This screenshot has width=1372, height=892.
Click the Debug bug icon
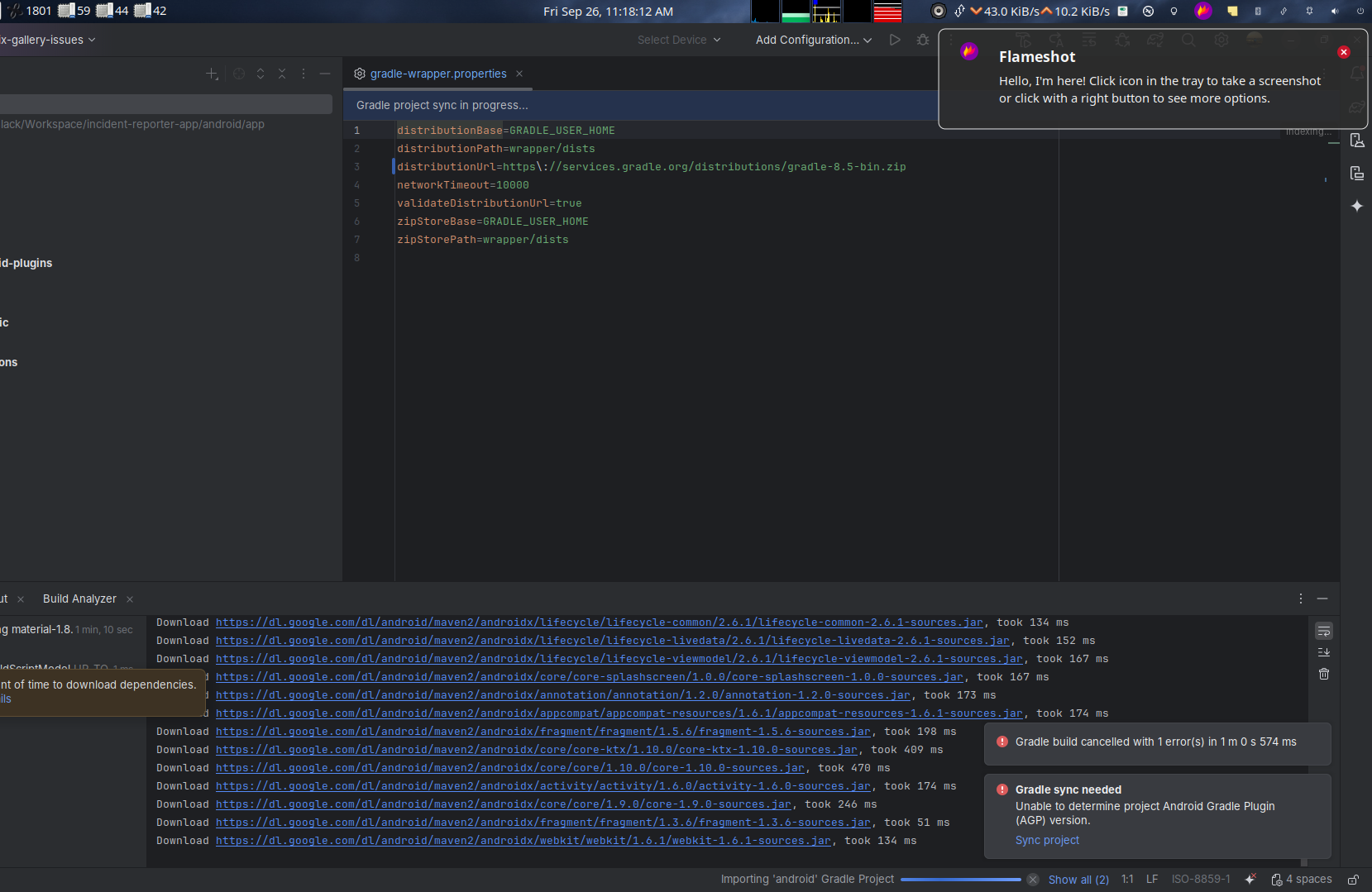923,40
